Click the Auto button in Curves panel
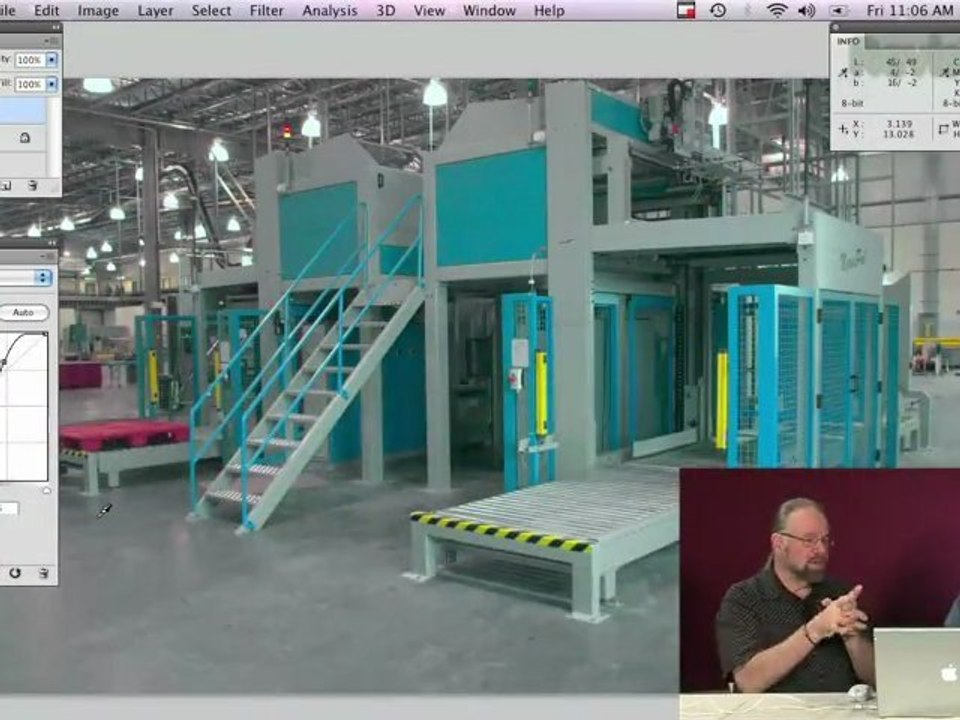Viewport: 960px width, 720px height. pyautogui.click(x=23, y=312)
